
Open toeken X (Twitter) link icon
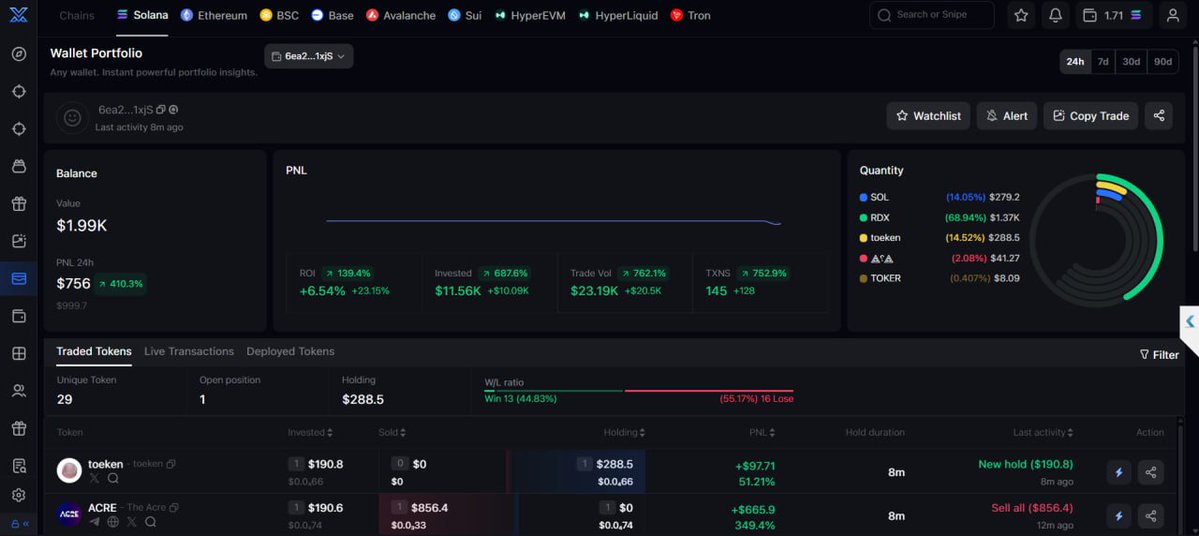(95, 478)
